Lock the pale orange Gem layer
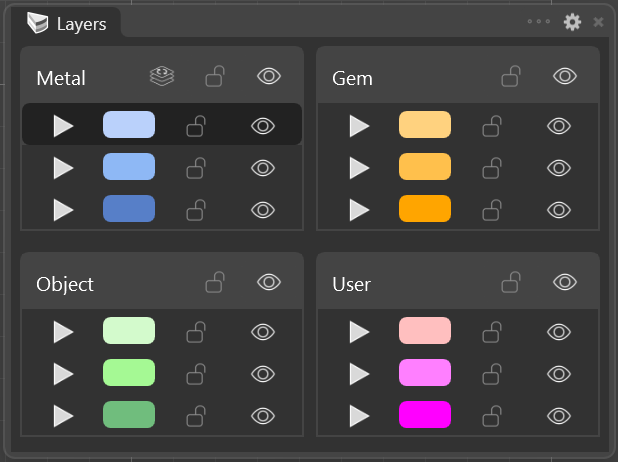This screenshot has width=618, height=462. [492, 126]
